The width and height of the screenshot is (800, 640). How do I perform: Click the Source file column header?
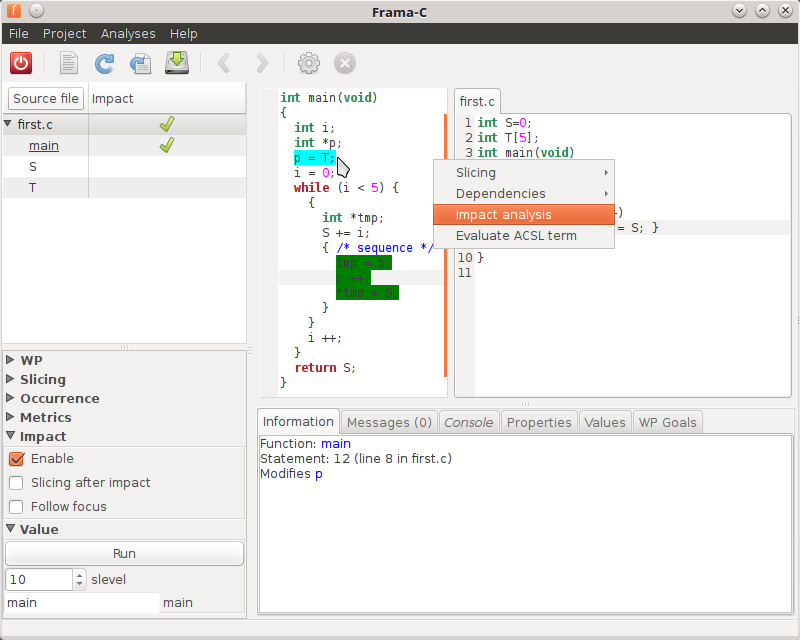46,99
